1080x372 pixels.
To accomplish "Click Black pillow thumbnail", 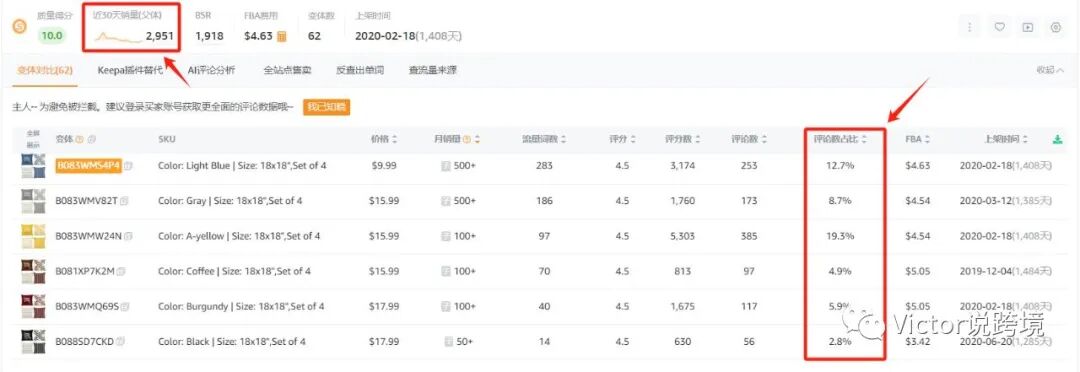I will [33, 342].
